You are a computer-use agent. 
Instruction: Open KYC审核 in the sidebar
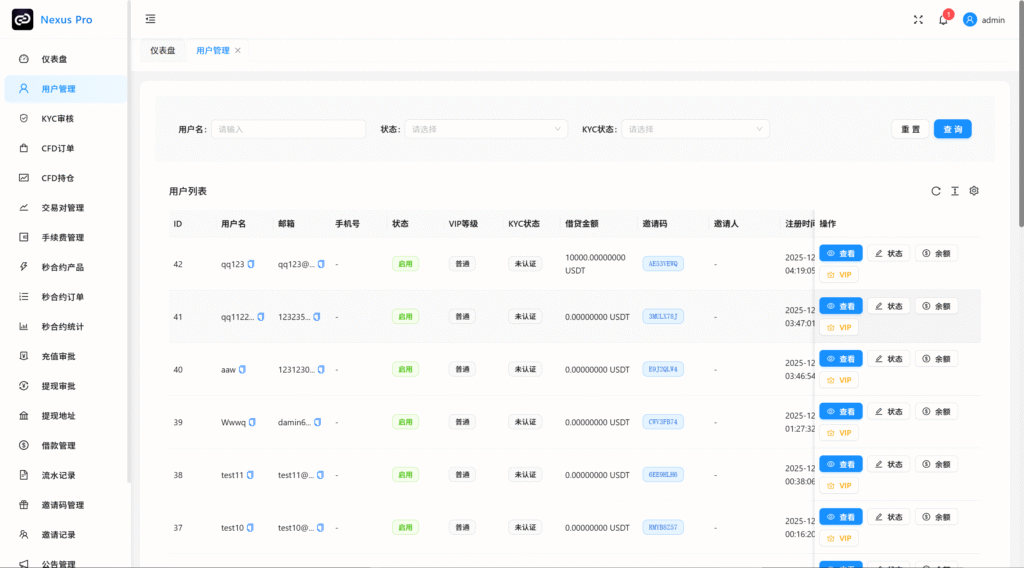57,118
